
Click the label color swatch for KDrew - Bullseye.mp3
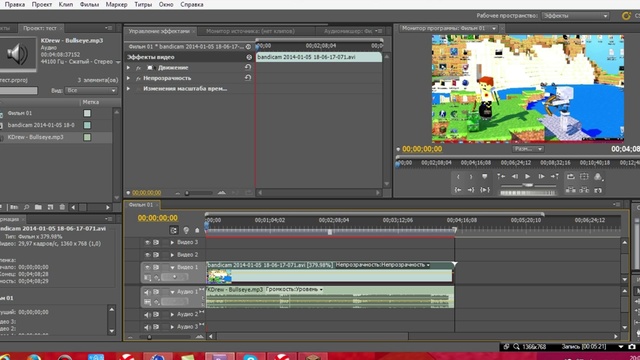pyautogui.click(x=87, y=137)
